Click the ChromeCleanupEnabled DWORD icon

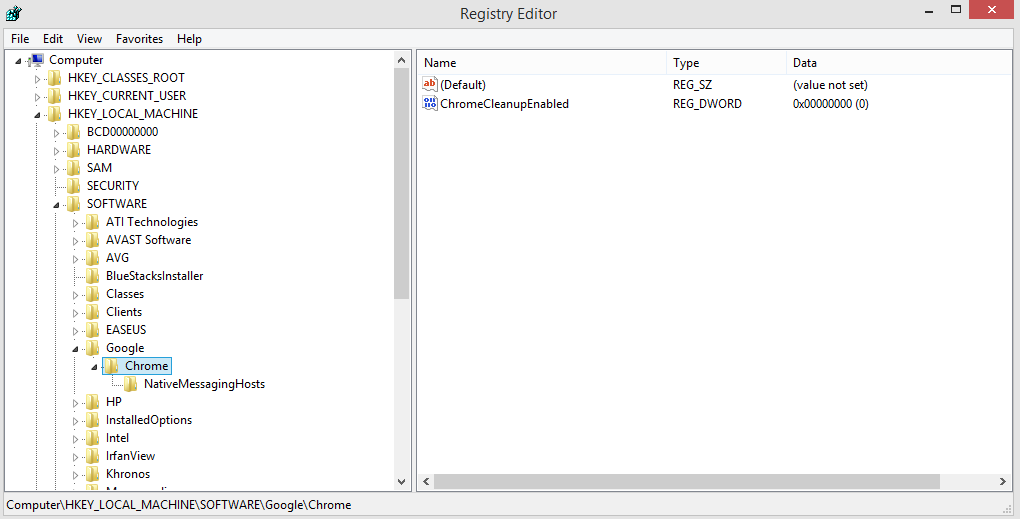pos(429,103)
